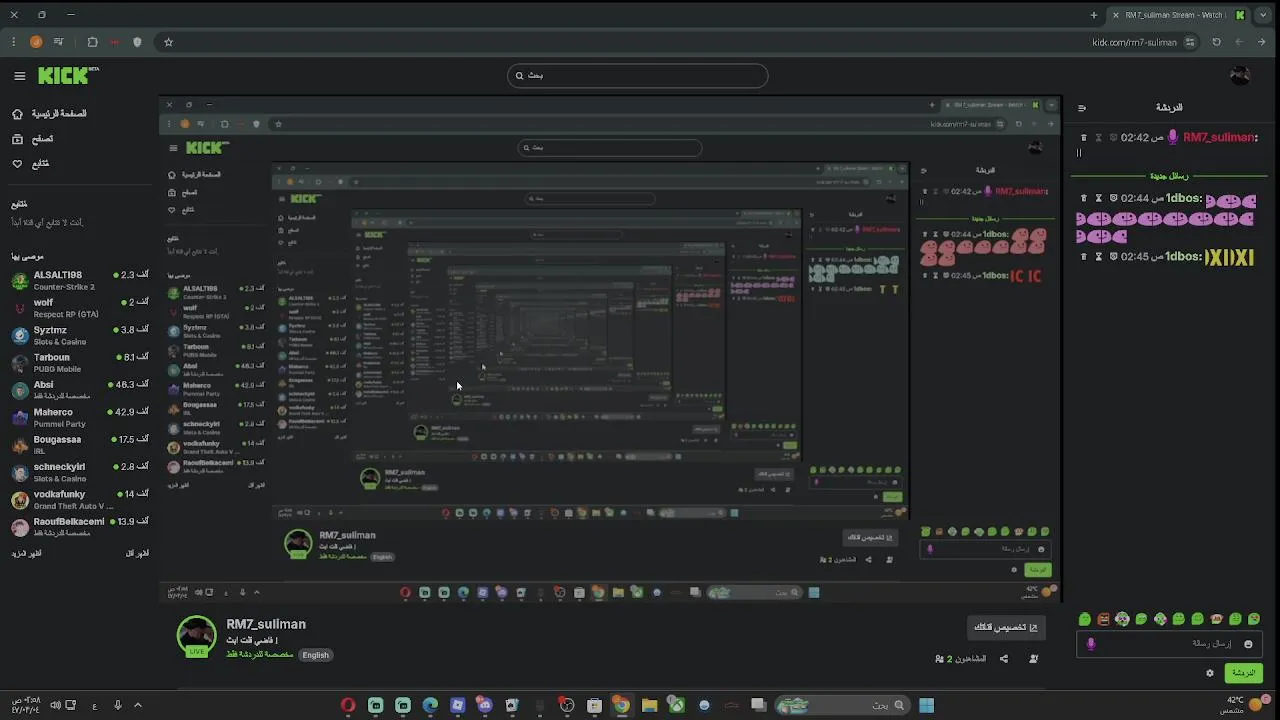
Task: Open the browser three-dot menu
Action: click(x=13, y=42)
